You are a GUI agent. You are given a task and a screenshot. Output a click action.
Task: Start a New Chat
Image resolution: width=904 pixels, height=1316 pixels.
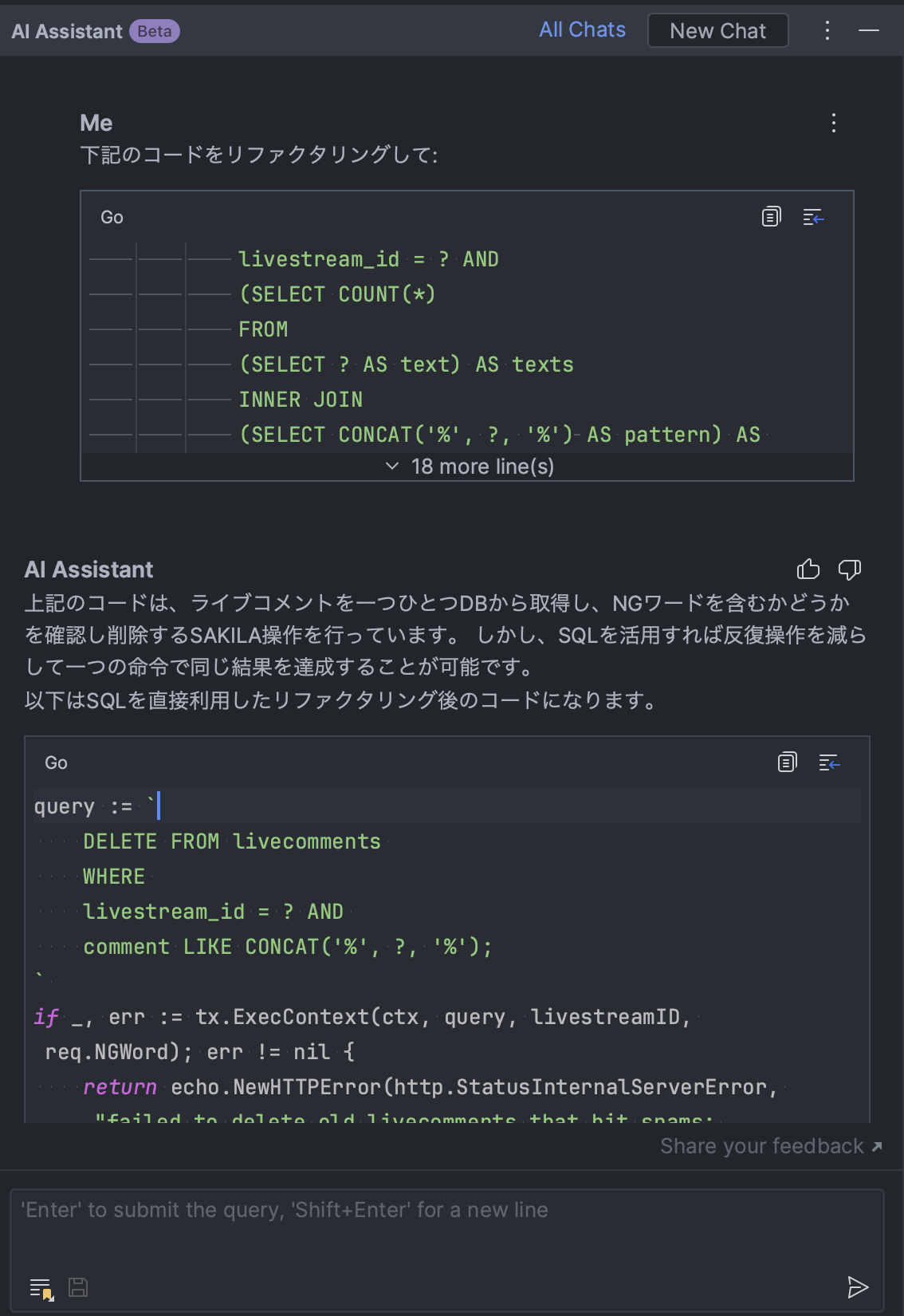717,31
